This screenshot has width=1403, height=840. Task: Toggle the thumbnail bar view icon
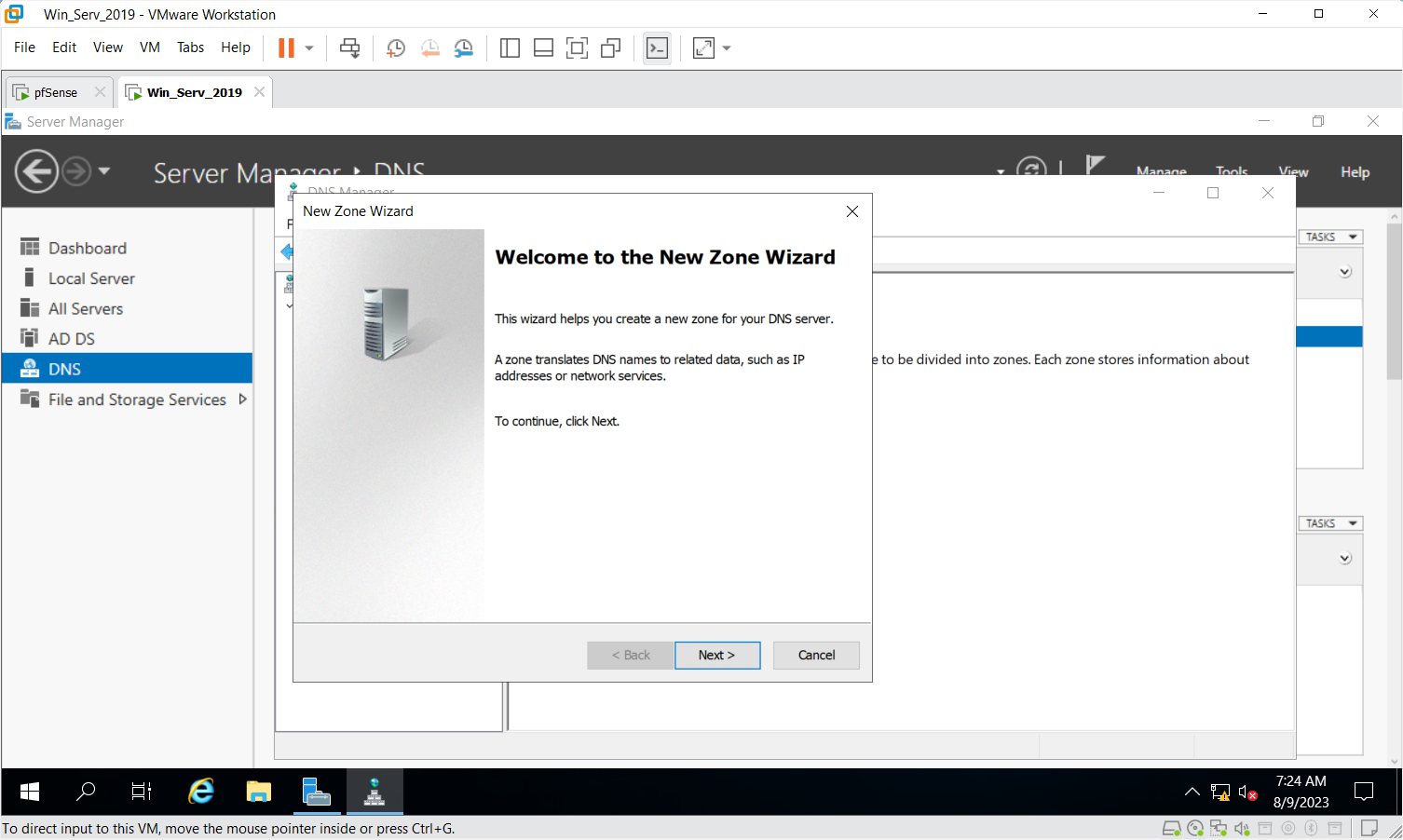[x=543, y=47]
